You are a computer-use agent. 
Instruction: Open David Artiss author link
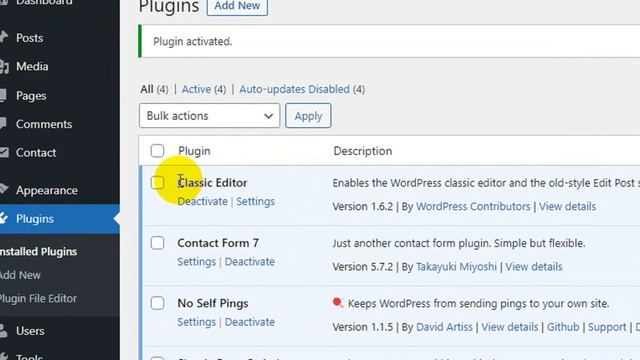pyautogui.click(x=444, y=327)
